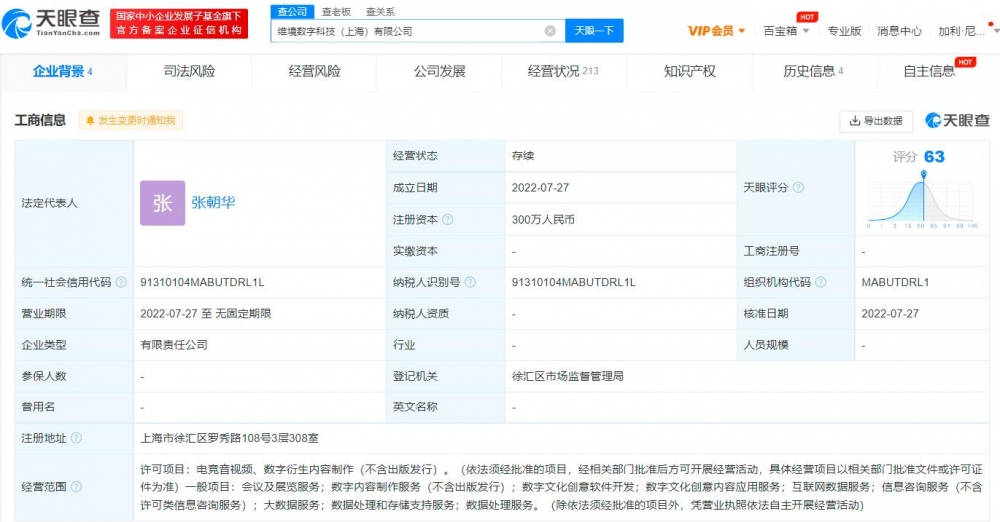Switch to 查关系 search tab

(x=380, y=11)
